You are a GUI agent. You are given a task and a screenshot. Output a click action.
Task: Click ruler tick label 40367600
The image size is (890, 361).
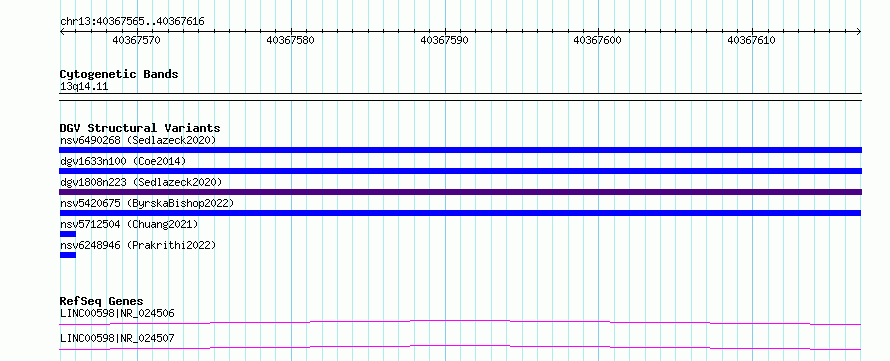click(598, 40)
